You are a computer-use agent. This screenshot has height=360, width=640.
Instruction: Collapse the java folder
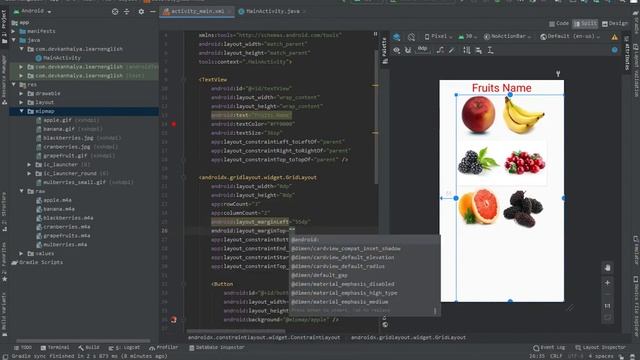point(13,40)
